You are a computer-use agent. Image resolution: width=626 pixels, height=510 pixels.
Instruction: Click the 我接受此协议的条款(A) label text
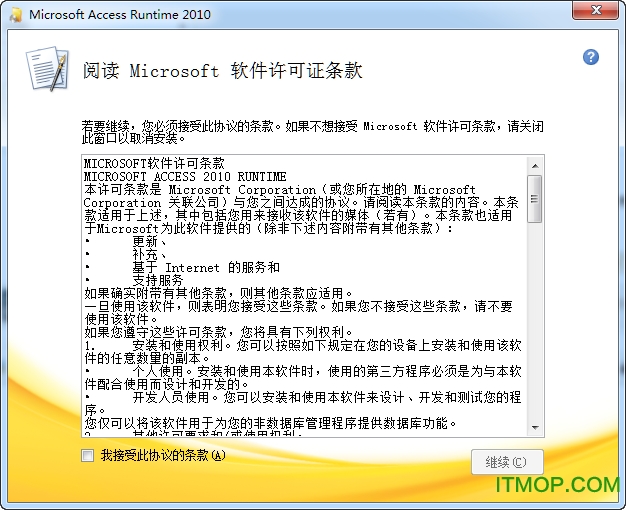pos(163,455)
